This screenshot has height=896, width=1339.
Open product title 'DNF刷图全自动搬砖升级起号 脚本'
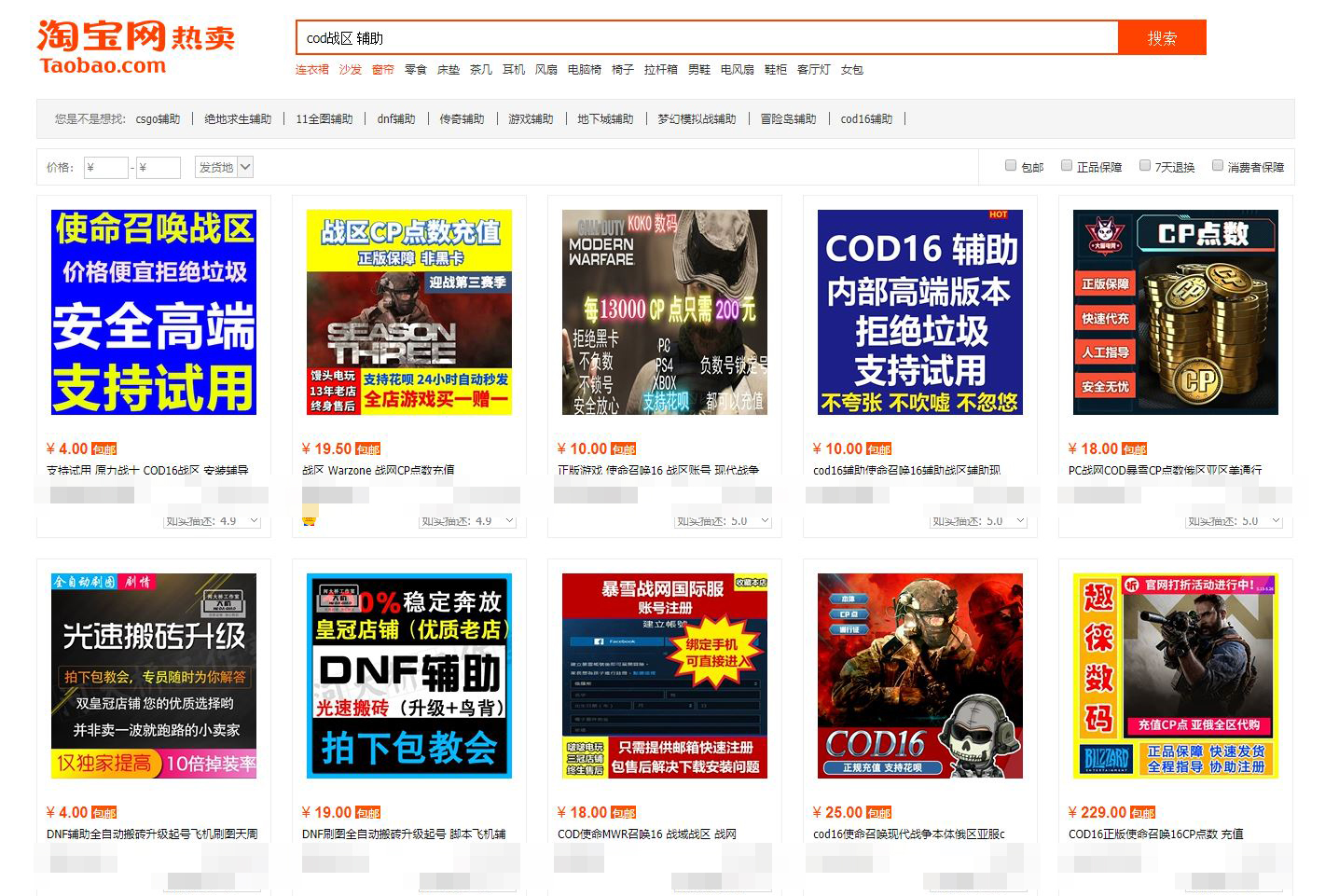(x=404, y=834)
